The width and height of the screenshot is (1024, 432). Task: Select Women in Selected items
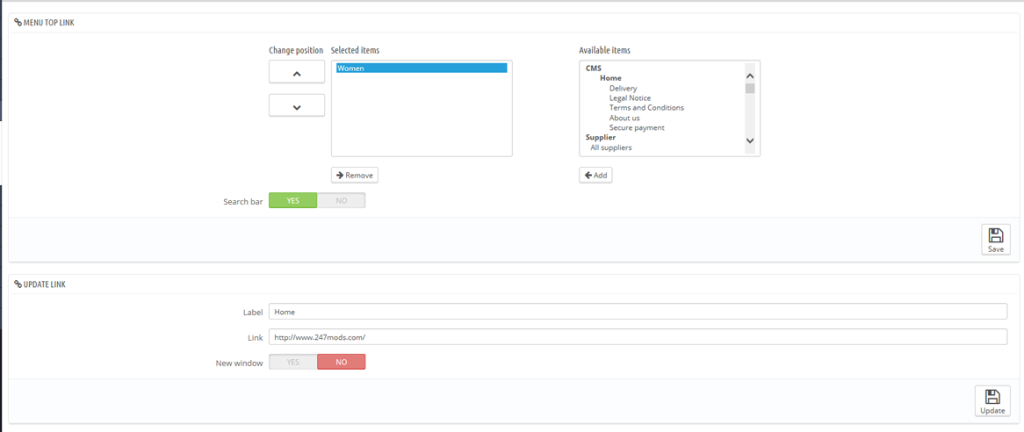421,68
